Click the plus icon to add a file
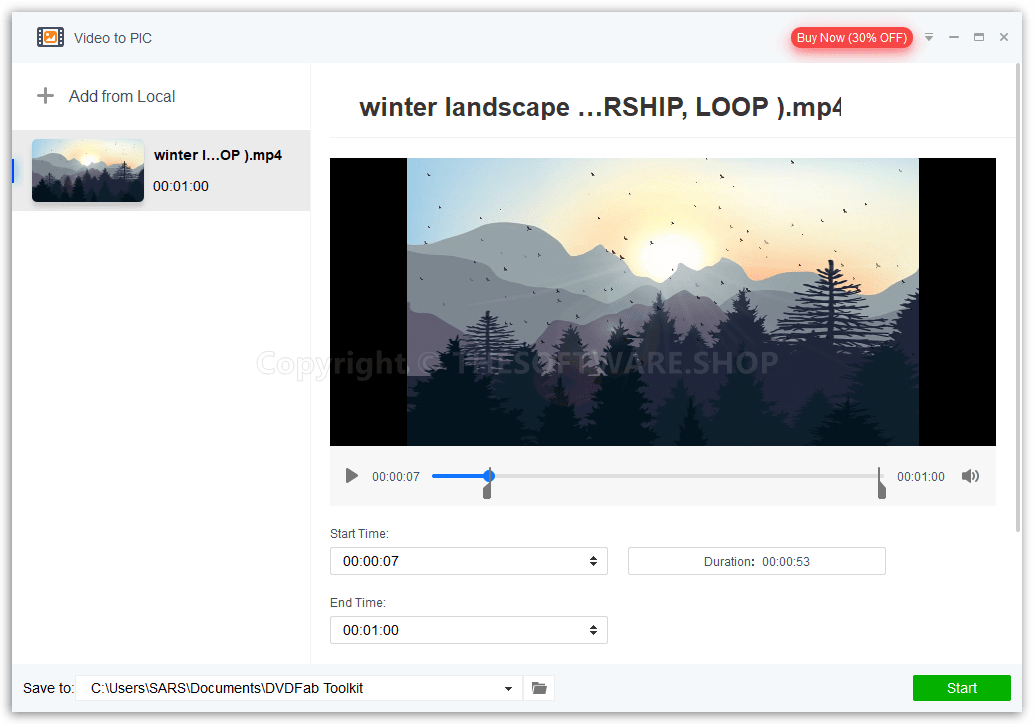1034x724 pixels. pos(46,96)
